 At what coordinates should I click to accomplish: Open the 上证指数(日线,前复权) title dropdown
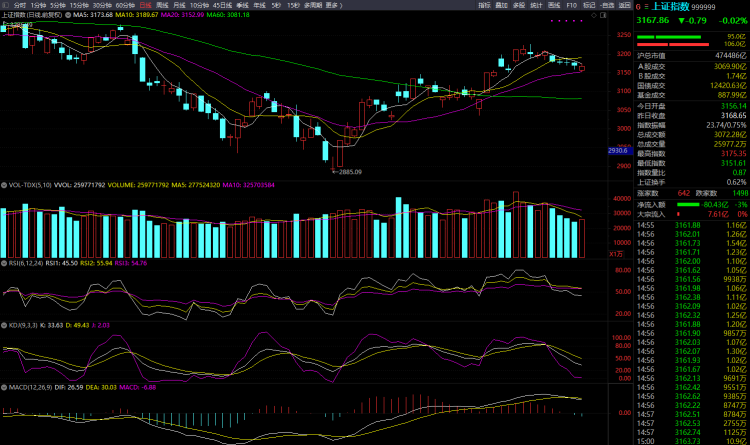(x=30, y=16)
